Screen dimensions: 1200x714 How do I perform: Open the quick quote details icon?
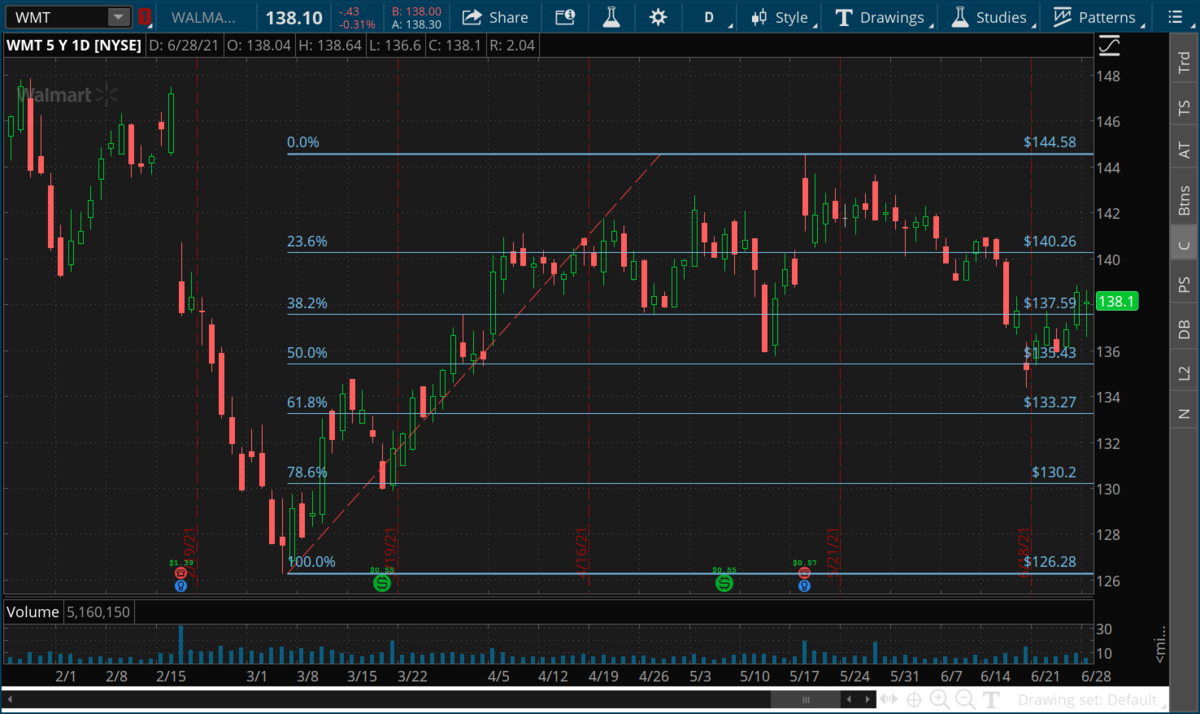point(565,17)
